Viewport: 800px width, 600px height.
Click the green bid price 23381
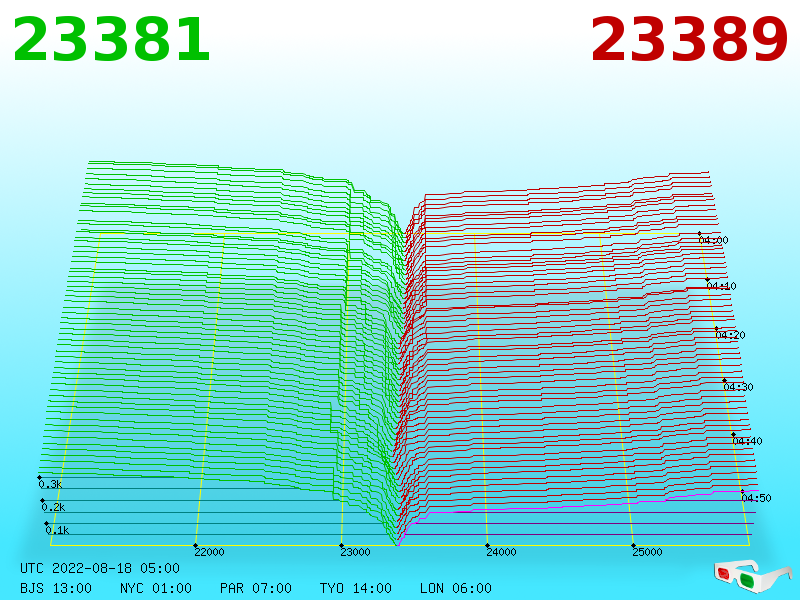point(111,40)
